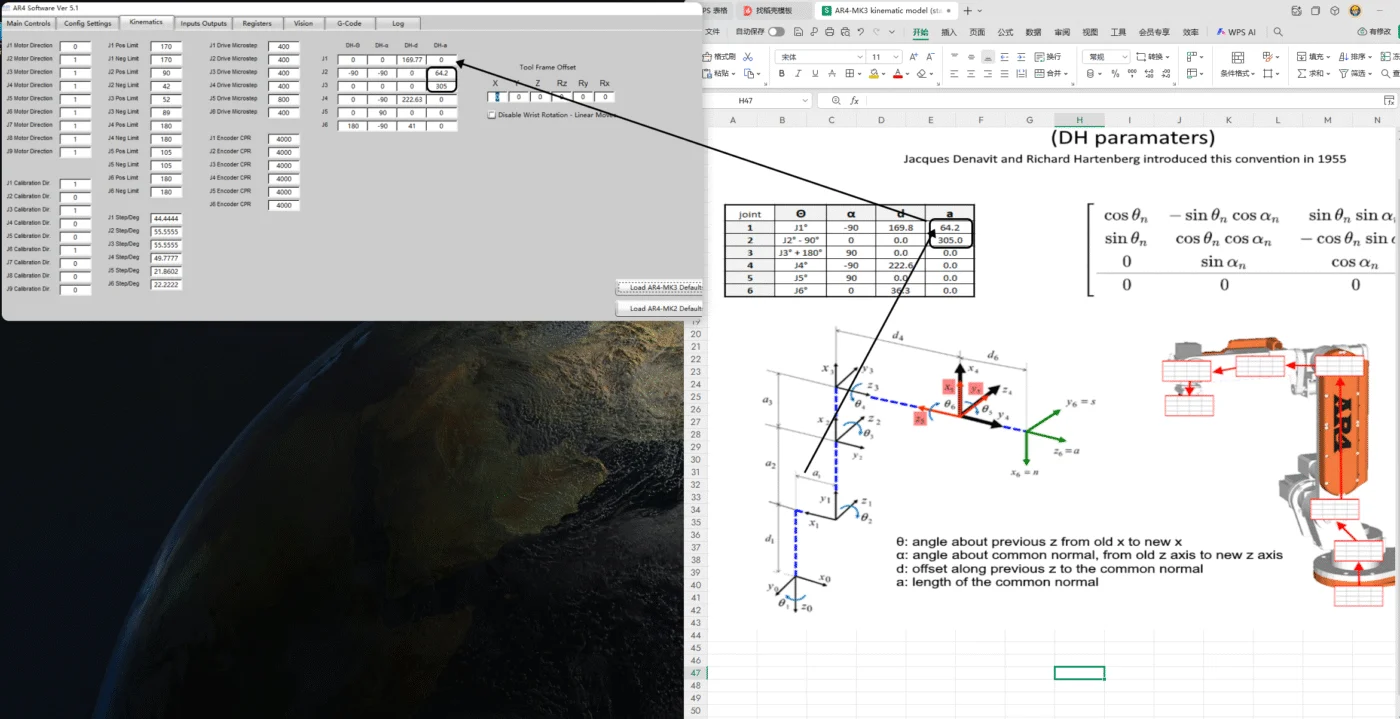
Task: Click the align left icon
Action: tap(954, 73)
